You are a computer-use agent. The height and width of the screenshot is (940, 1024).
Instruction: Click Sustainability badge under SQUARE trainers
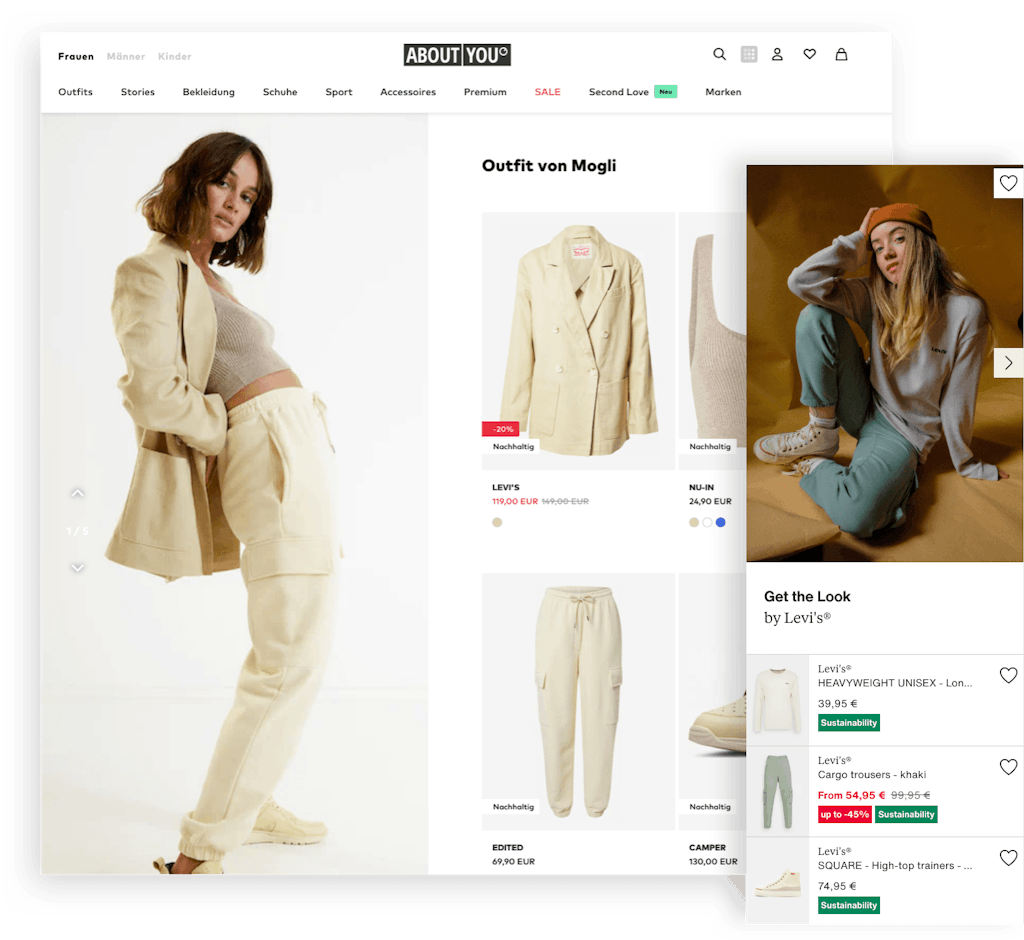849,905
